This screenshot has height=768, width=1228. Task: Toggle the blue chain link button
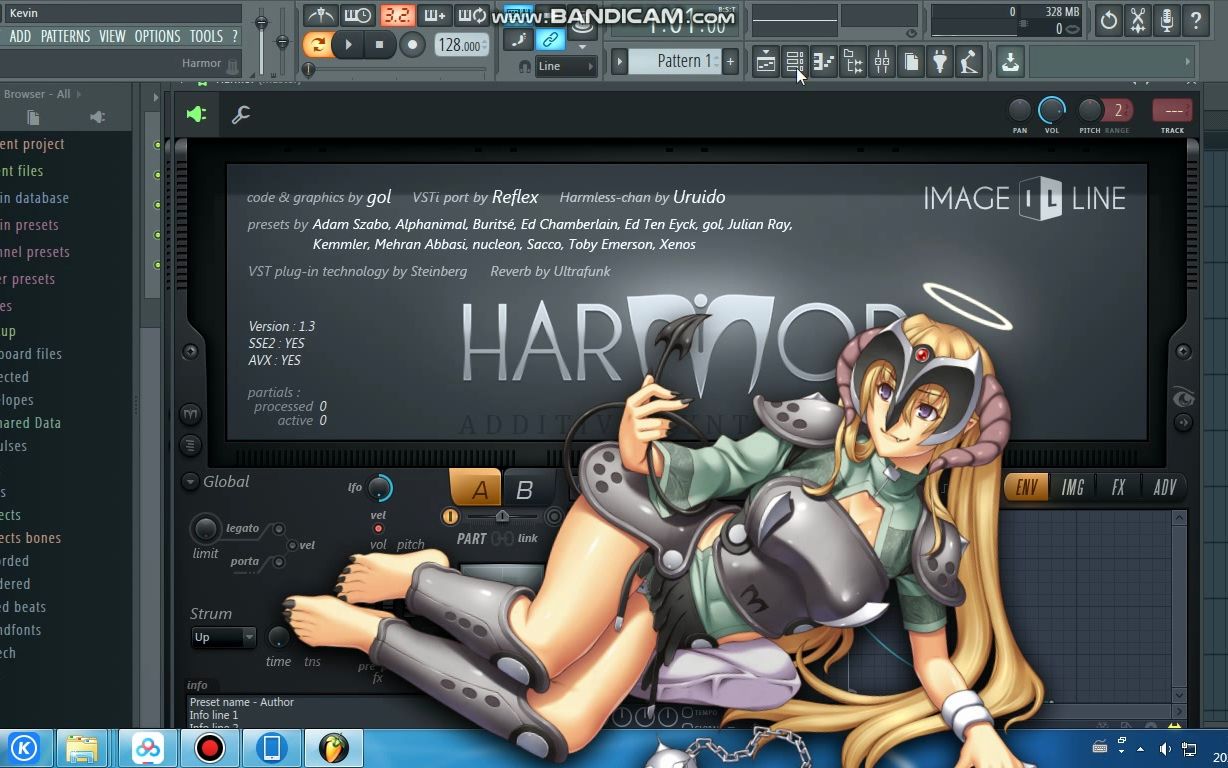click(x=549, y=40)
